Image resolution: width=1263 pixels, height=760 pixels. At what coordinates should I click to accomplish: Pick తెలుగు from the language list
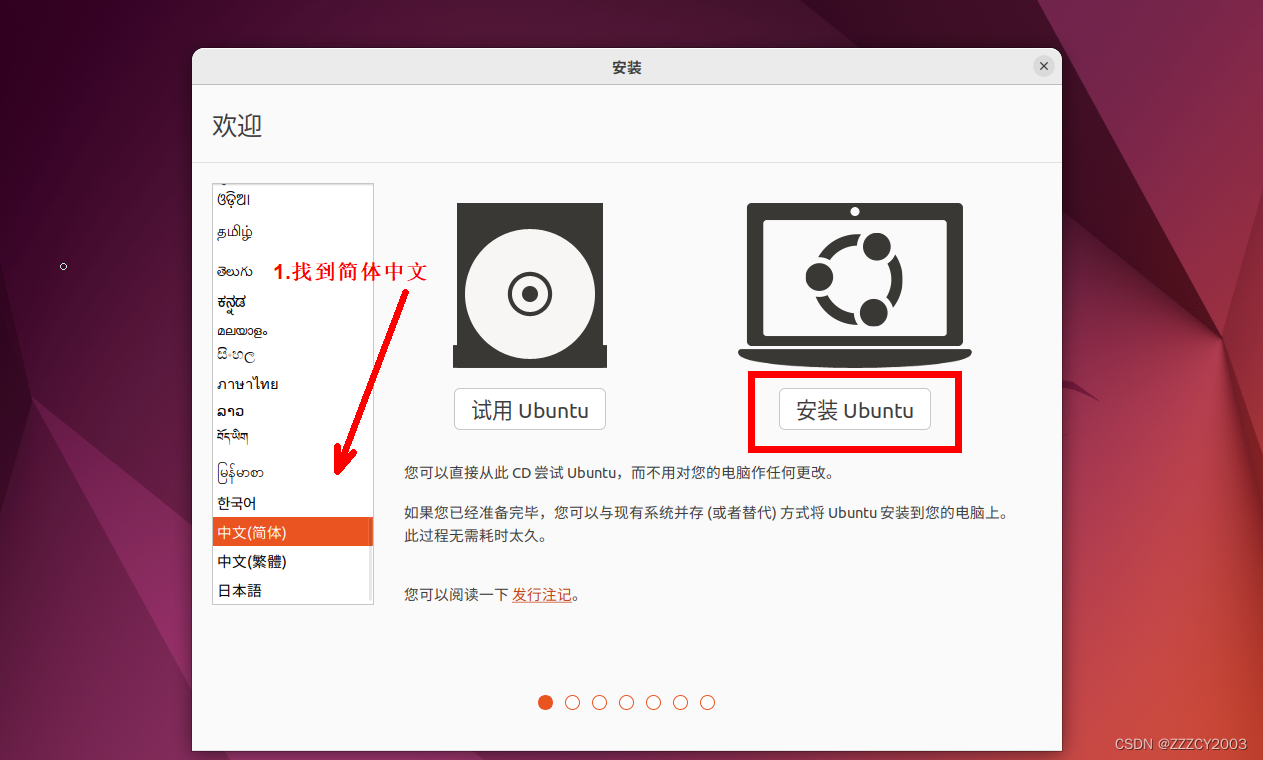coord(235,271)
